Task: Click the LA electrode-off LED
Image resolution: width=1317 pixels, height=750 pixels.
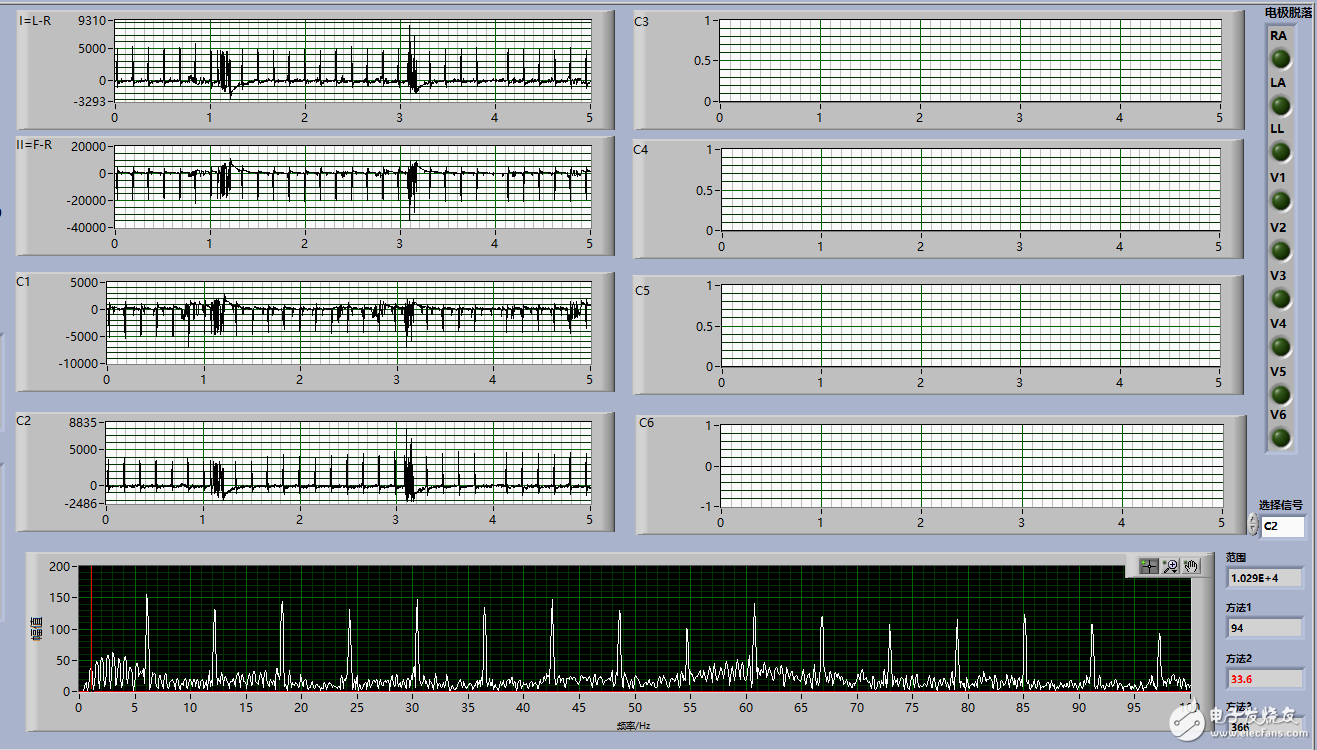Action: click(1279, 105)
